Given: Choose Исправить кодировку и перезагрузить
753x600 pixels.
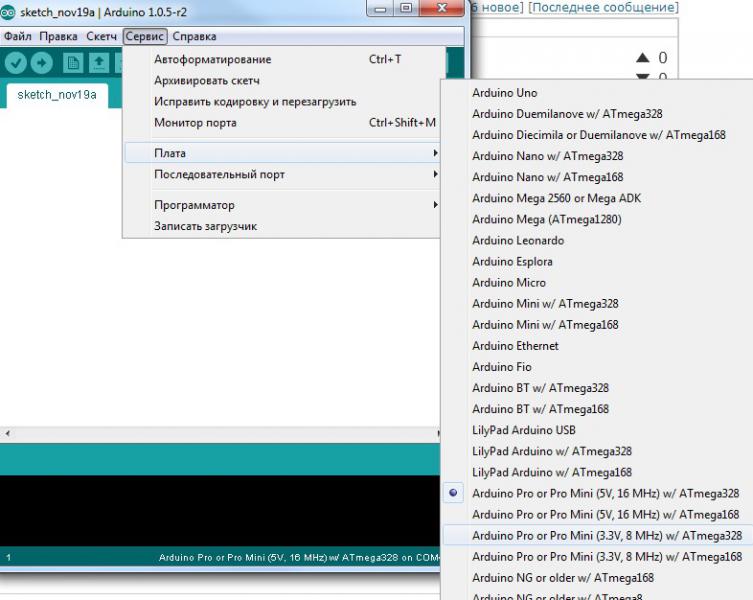Looking at the screenshot, I should point(282,102).
